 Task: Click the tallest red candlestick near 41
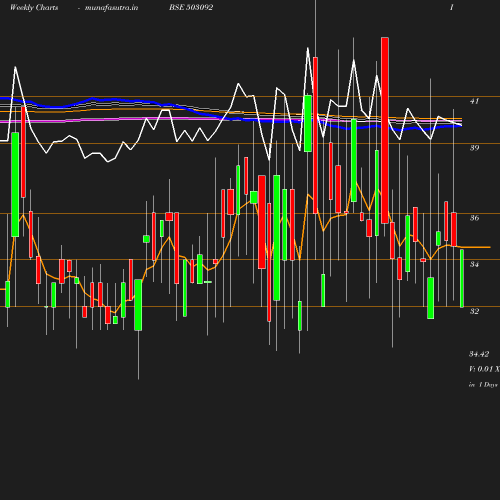(385, 130)
